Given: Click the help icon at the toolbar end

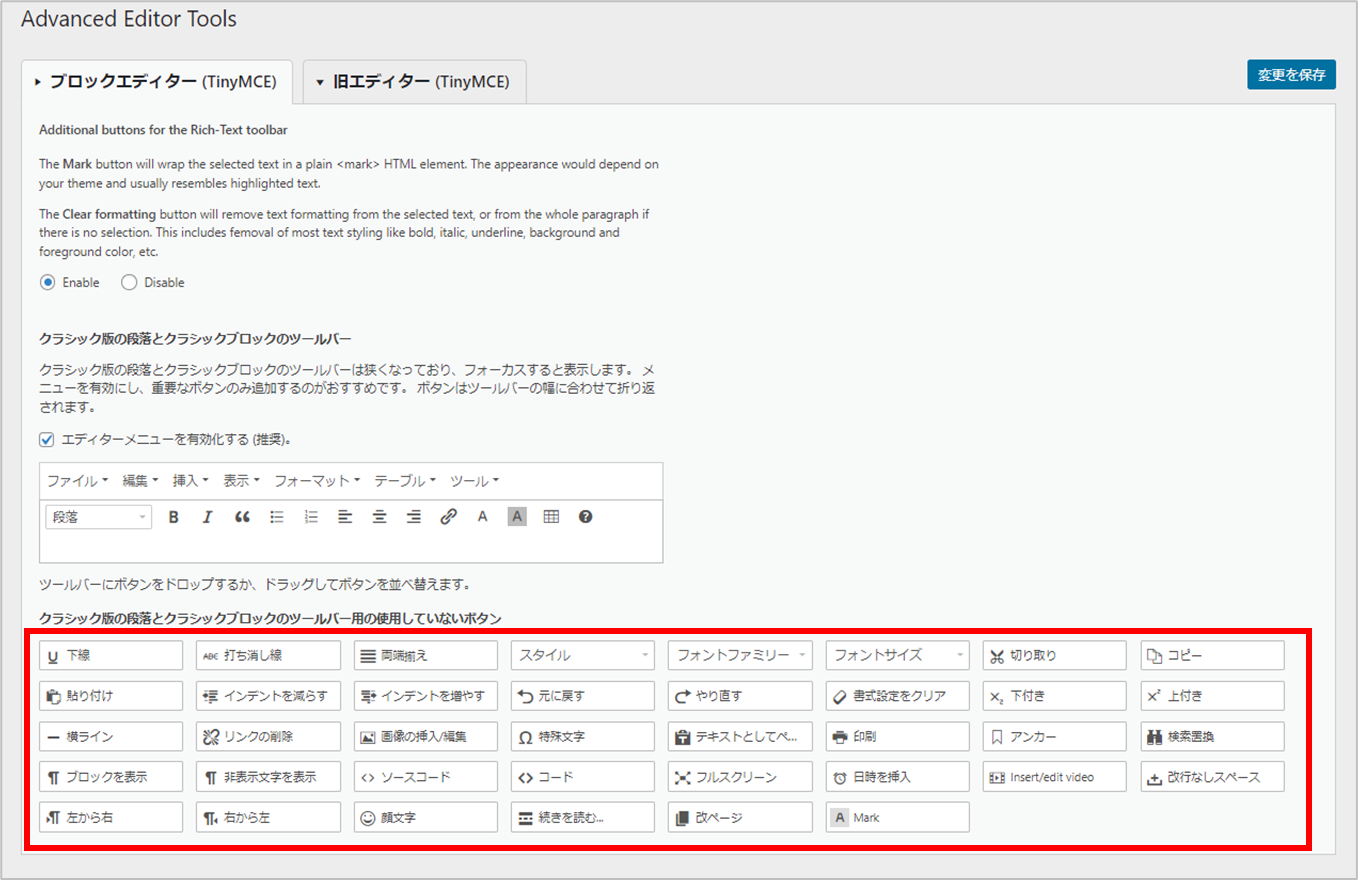Looking at the screenshot, I should pyautogui.click(x=585, y=516).
